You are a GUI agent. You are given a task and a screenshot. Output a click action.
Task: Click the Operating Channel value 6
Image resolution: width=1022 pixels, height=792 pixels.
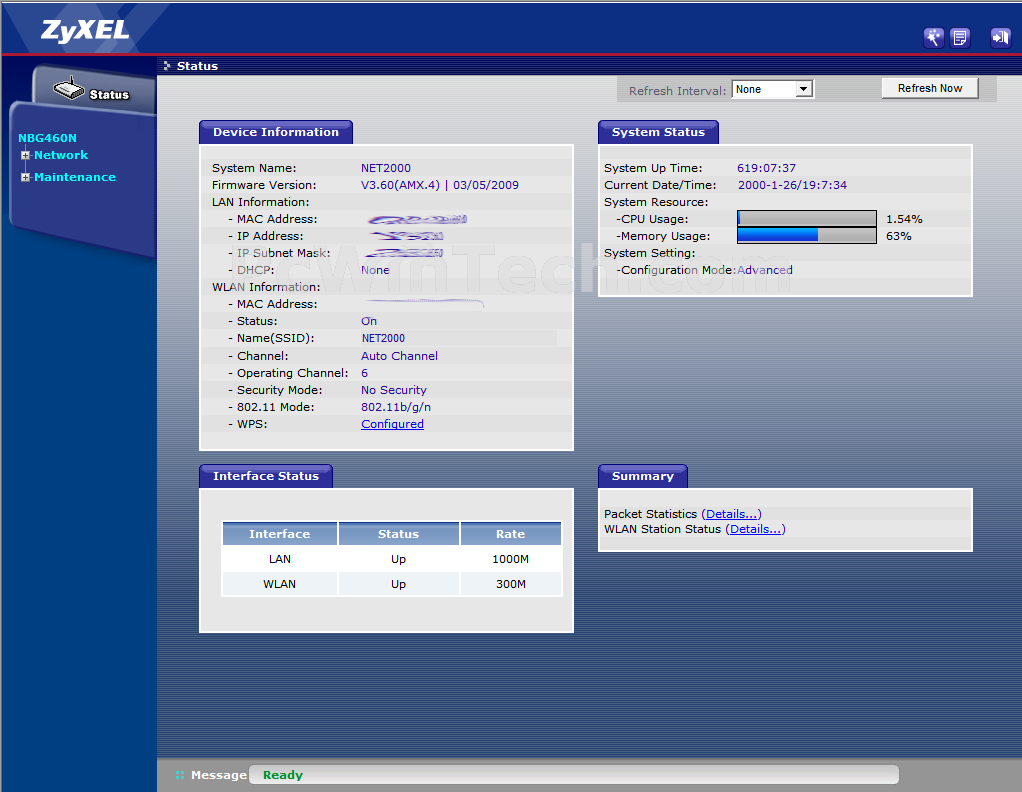click(364, 373)
